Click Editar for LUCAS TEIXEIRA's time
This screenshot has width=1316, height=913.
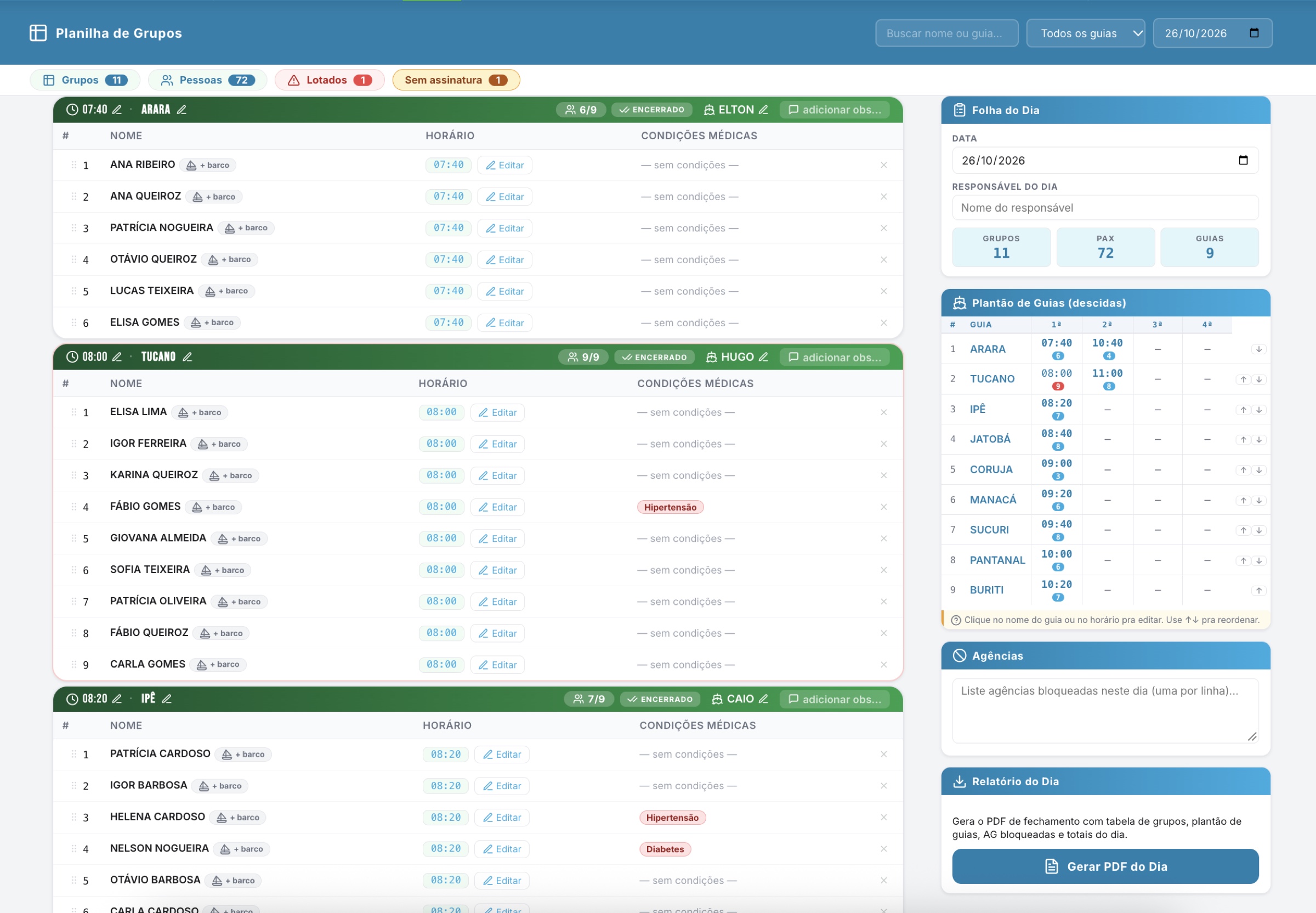point(504,291)
